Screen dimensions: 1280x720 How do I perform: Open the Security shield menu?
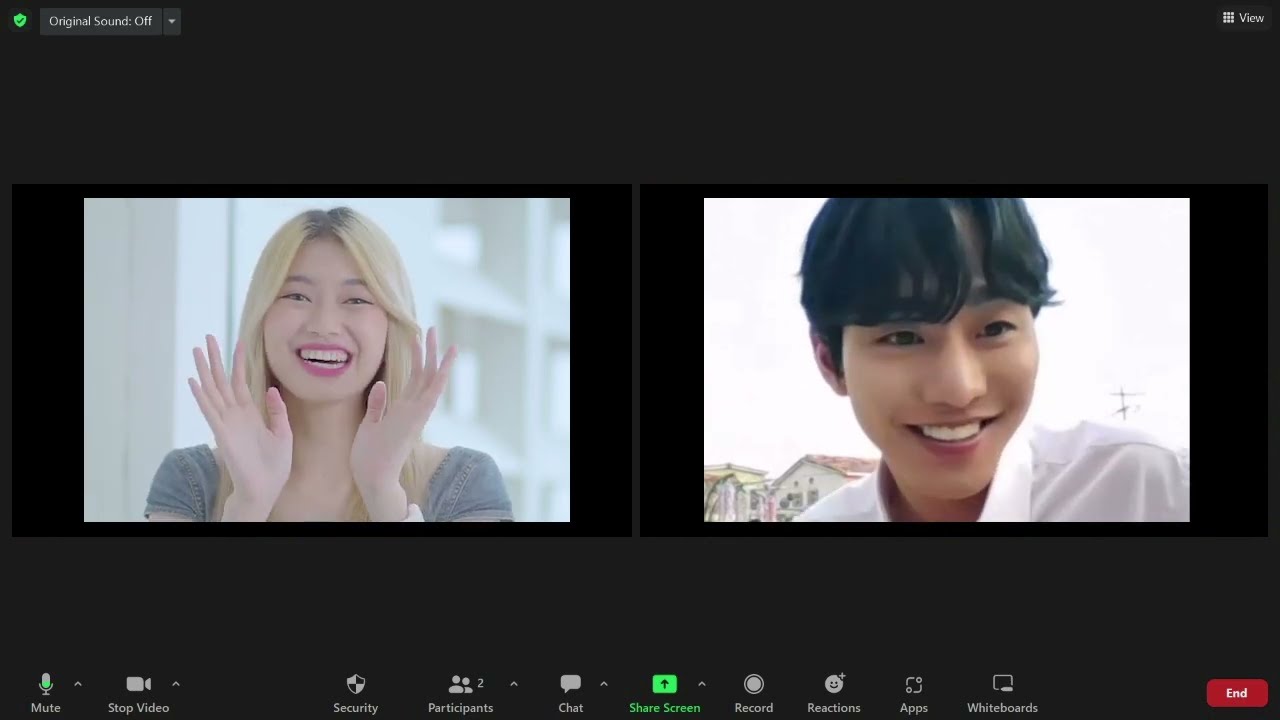[x=355, y=693]
